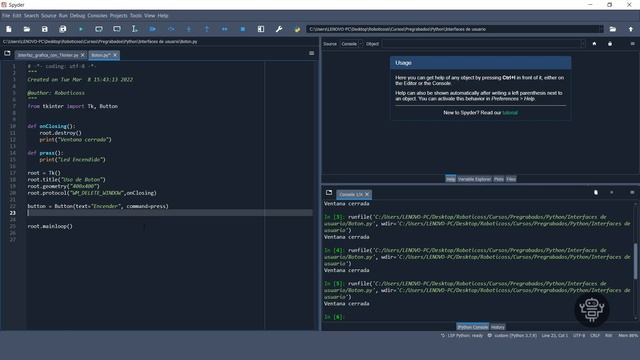
Task: Save the current file
Action: tap(44, 29)
